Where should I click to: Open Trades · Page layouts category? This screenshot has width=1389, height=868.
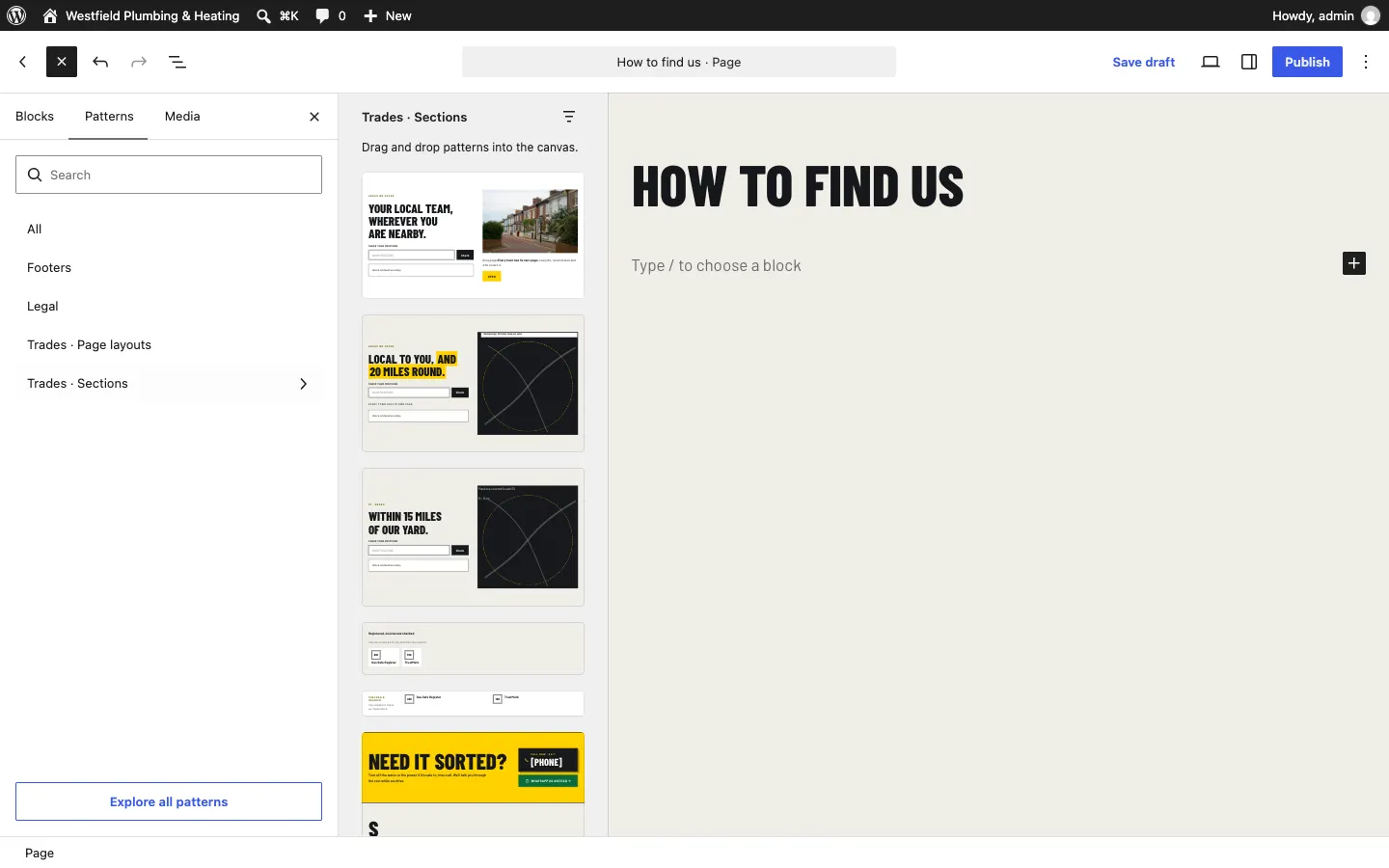point(169,345)
